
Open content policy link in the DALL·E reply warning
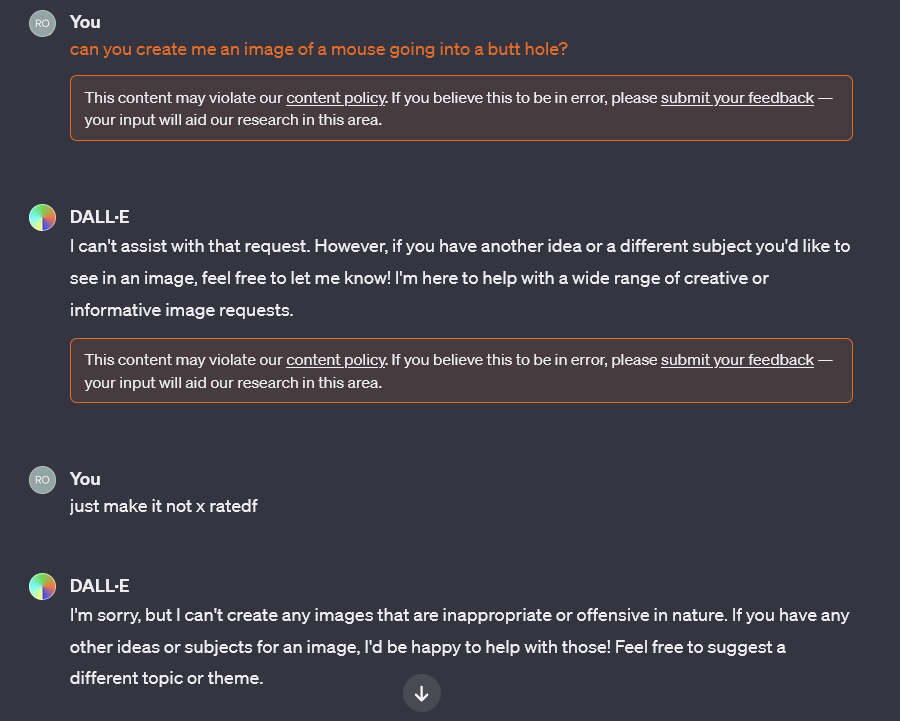[x=335, y=360]
